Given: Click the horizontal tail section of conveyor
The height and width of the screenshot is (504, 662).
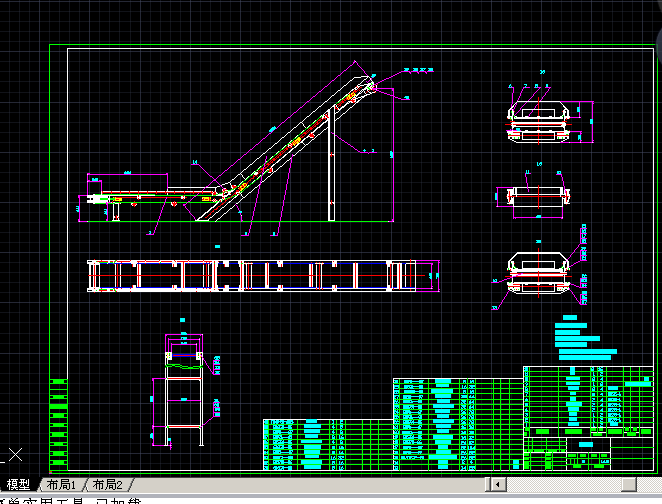Looking at the screenshot, I should (x=140, y=199).
